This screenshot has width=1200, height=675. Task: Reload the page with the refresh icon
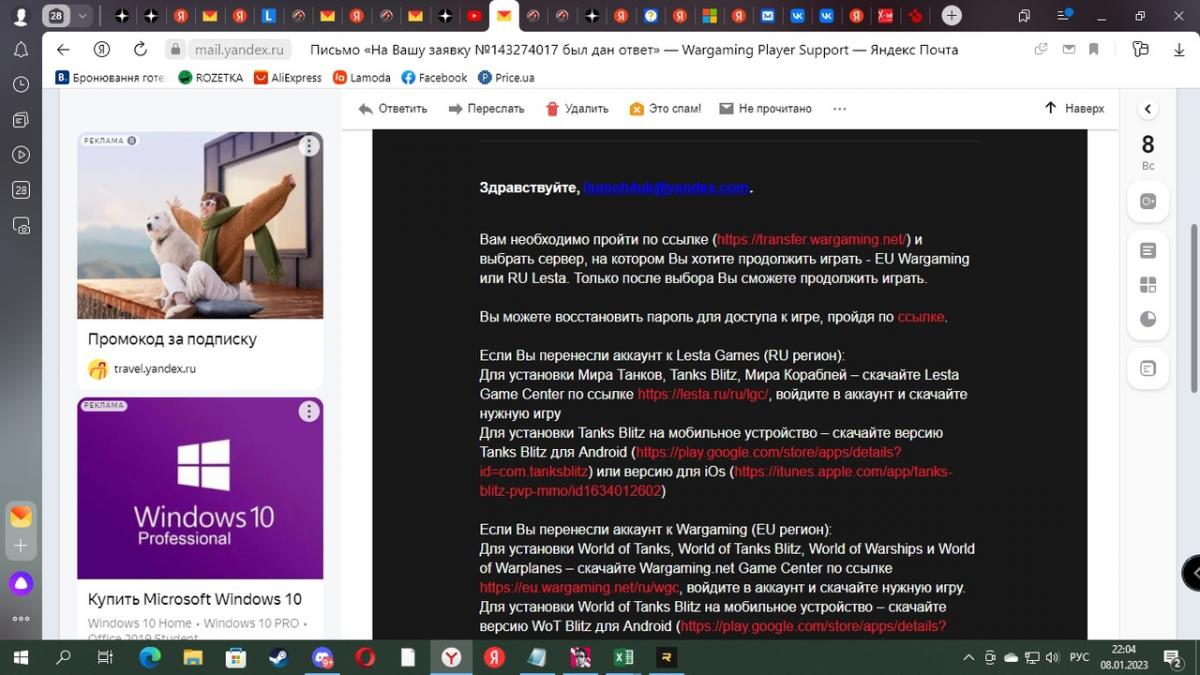click(140, 49)
